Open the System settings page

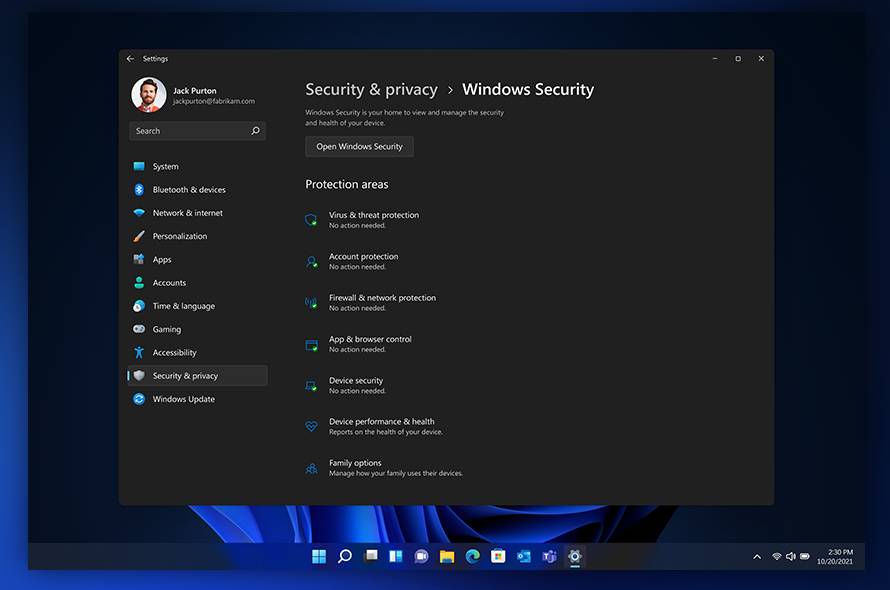click(x=165, y=167)
